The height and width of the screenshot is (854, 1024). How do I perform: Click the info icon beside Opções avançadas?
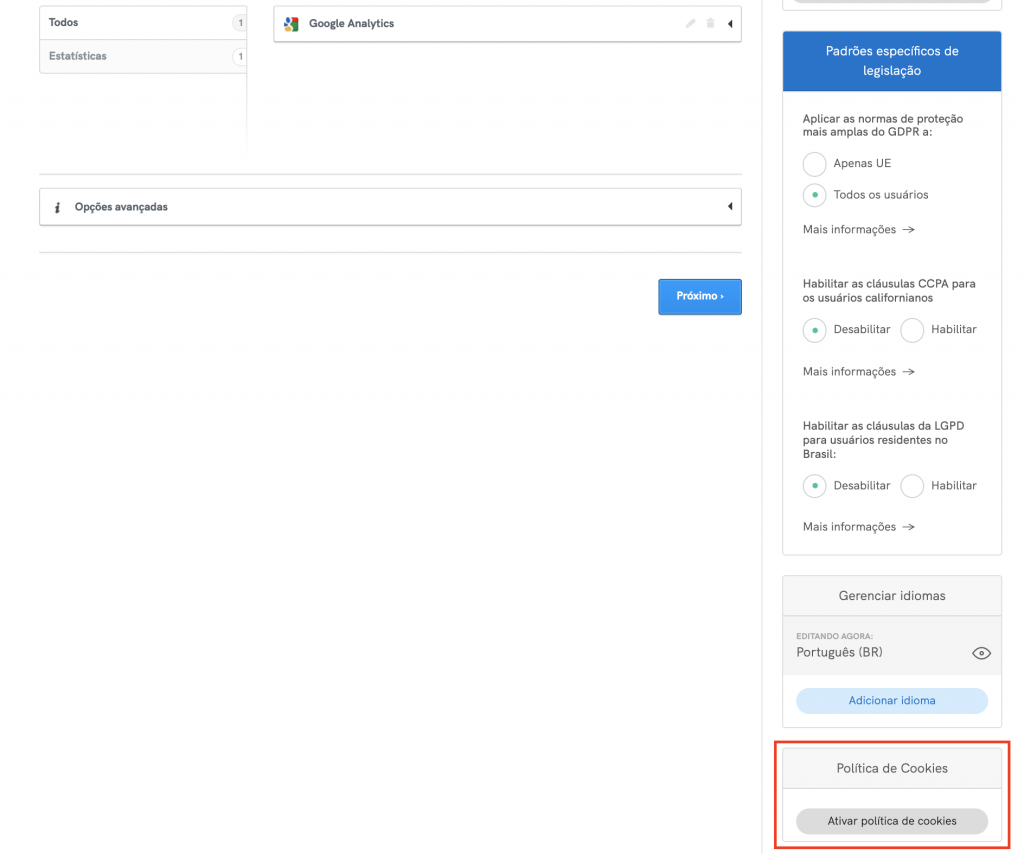coord(58,207)
